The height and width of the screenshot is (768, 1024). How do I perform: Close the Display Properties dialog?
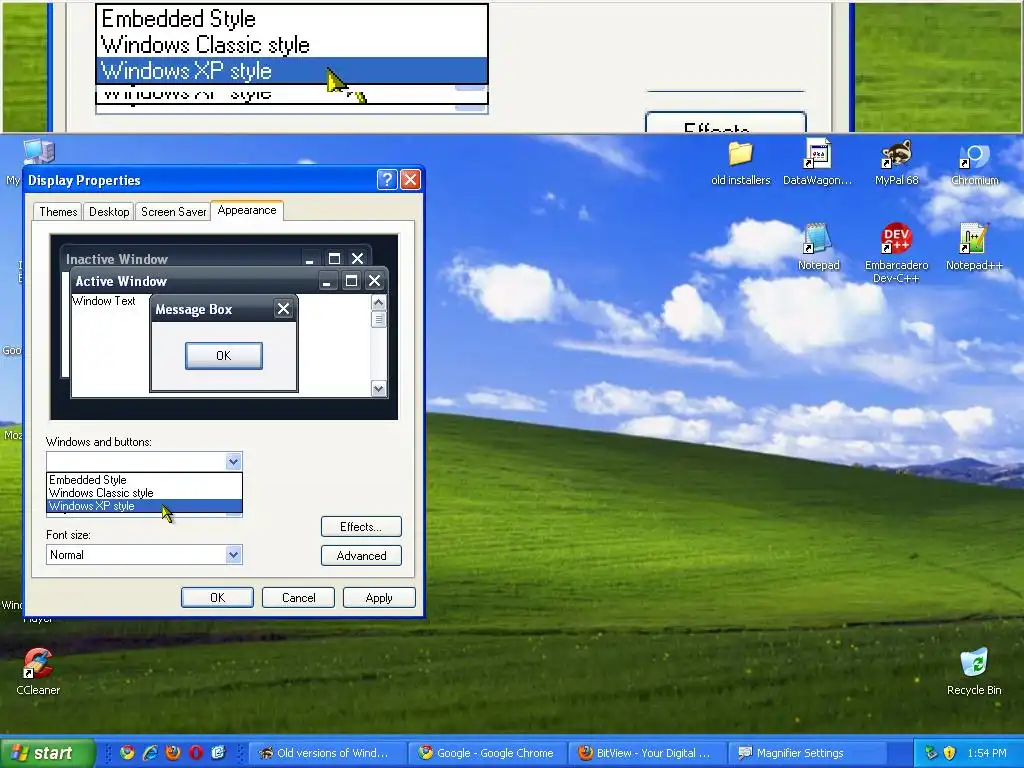410,180
